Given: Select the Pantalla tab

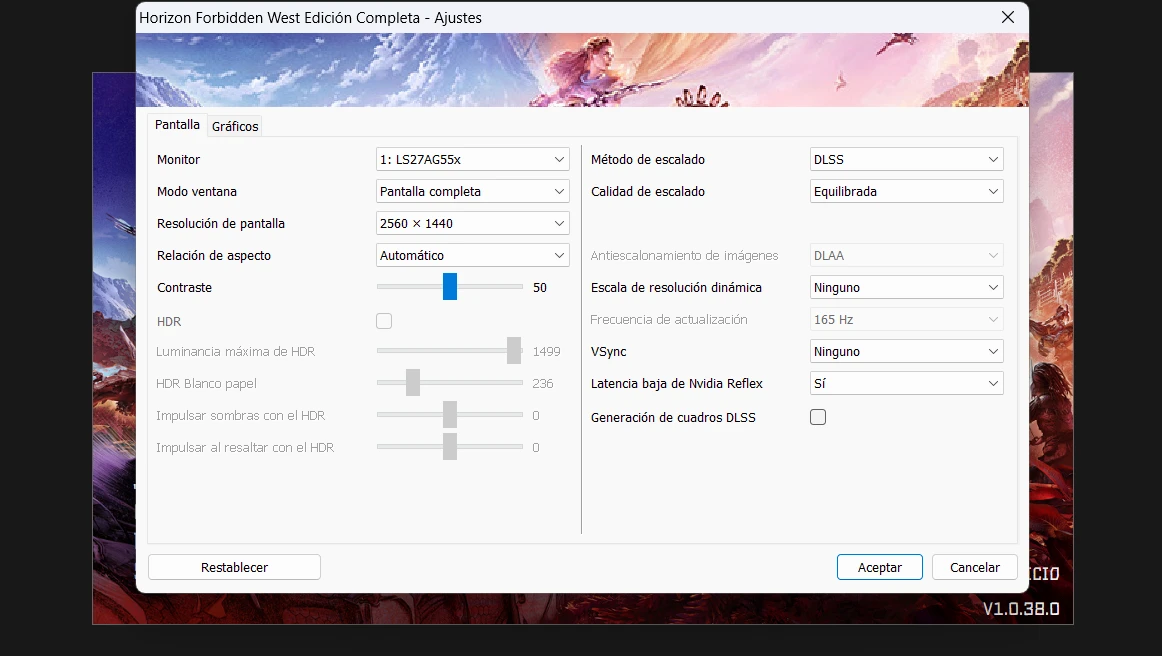Looking at the screenshot, I should (177, 125).
